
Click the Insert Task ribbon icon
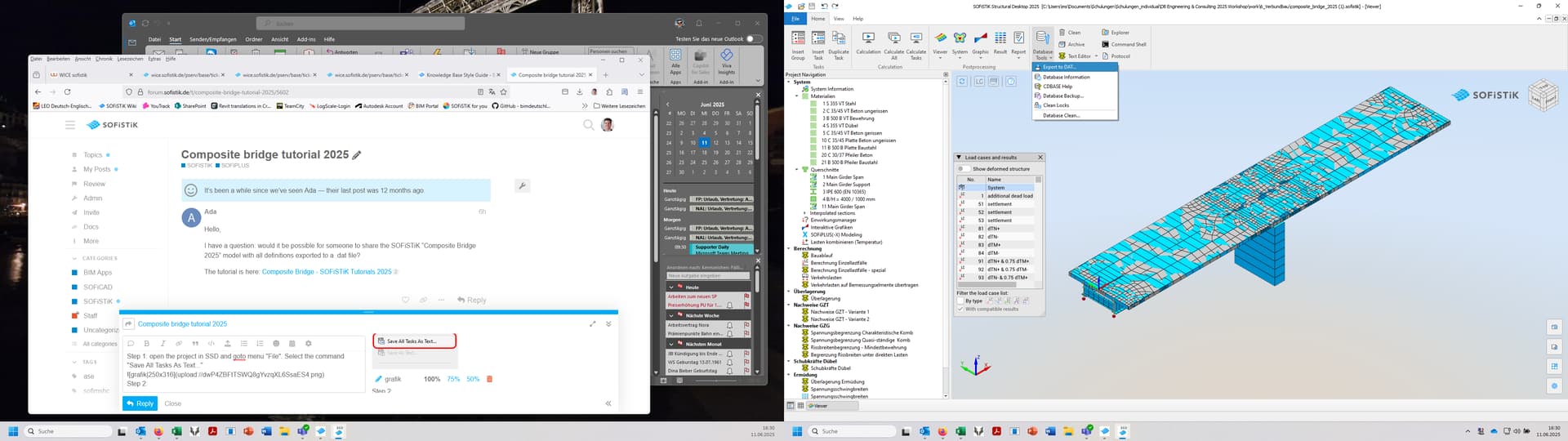817,45
